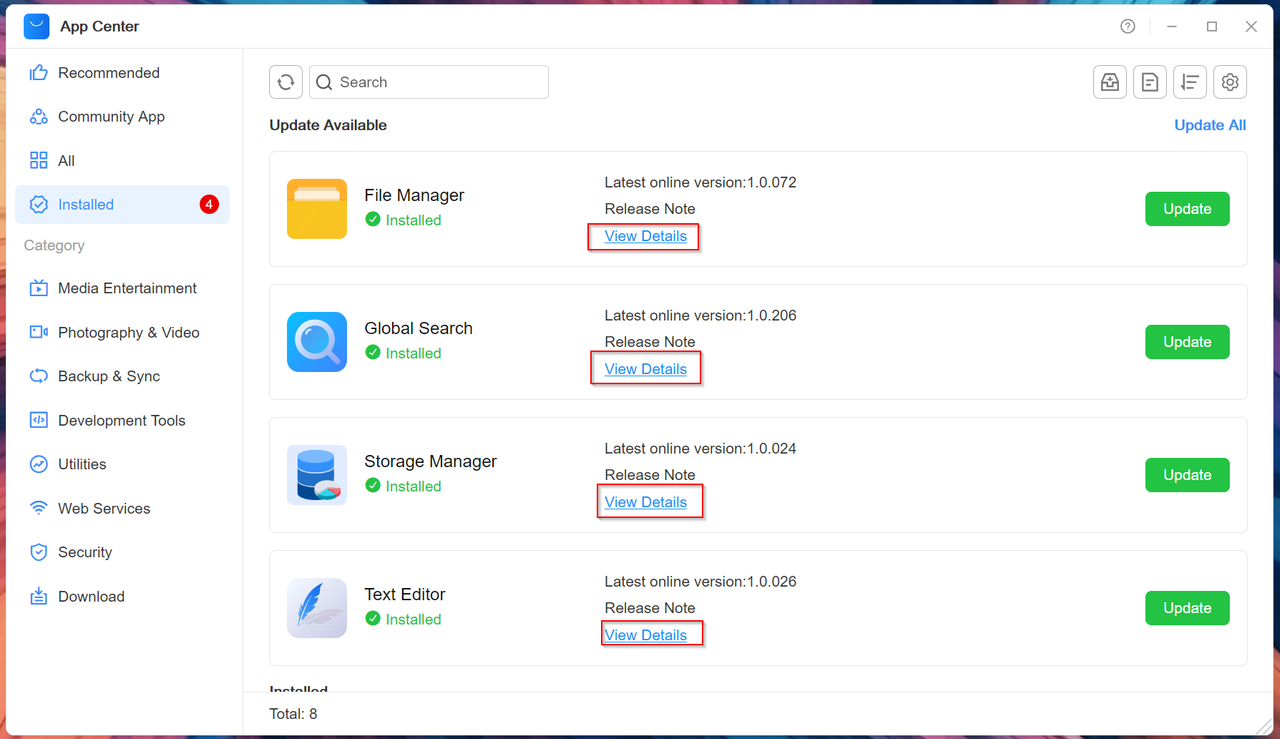Viewport: 1280px width, 739px height.
Task: Open the Web Services category
Action: [122, 509]
